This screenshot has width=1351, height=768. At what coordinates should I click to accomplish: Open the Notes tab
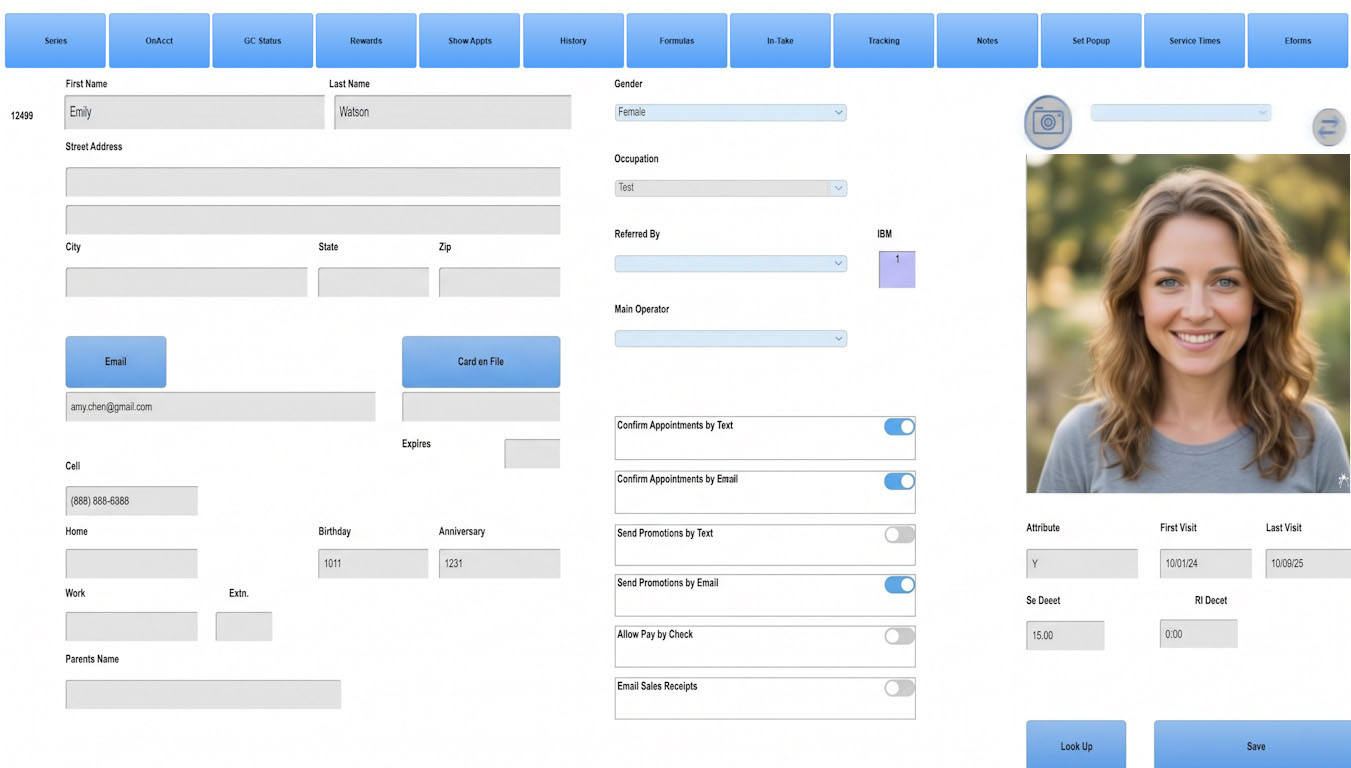coord(987,41)
